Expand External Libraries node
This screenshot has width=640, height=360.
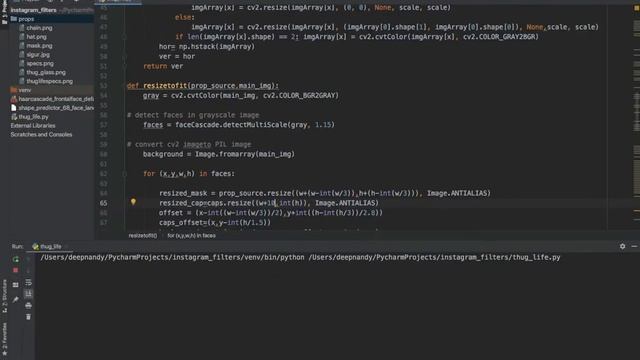[33, 126]
